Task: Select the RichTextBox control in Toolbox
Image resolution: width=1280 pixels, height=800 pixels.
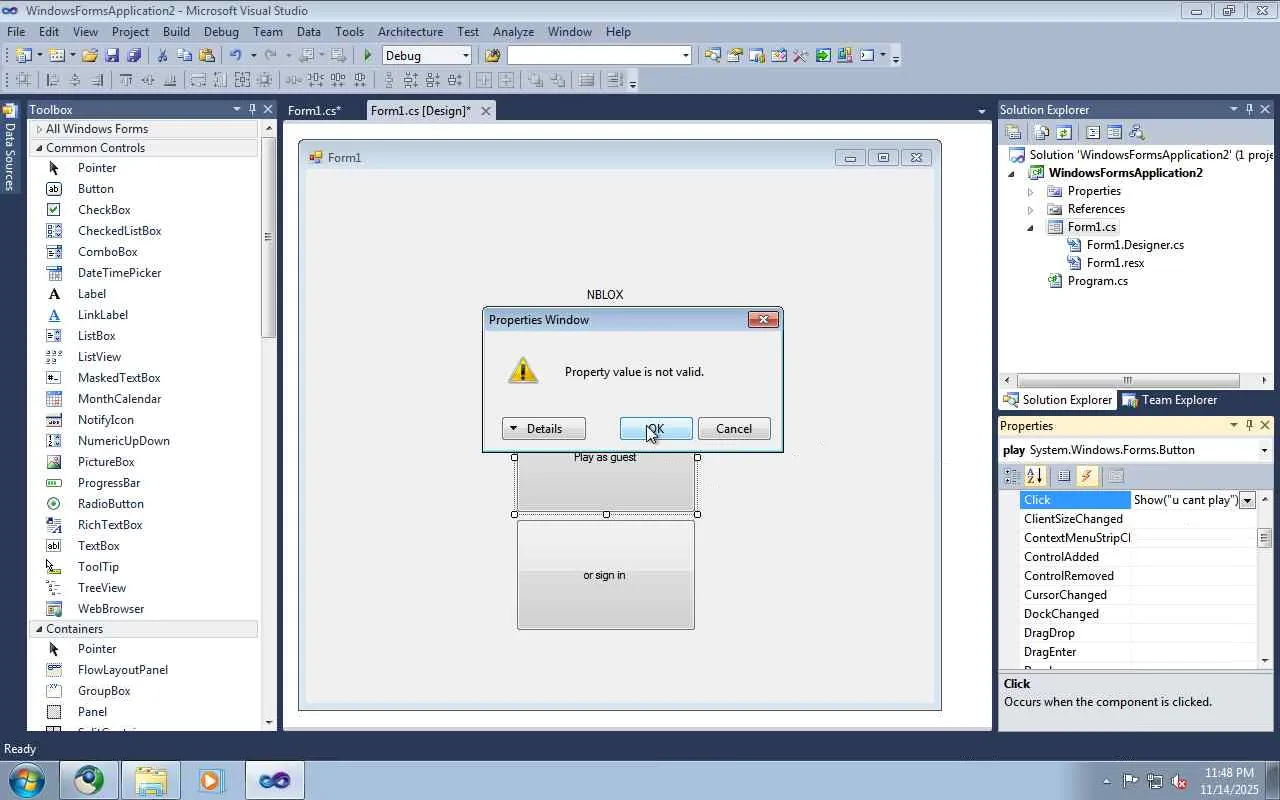Action: [110, 525]
